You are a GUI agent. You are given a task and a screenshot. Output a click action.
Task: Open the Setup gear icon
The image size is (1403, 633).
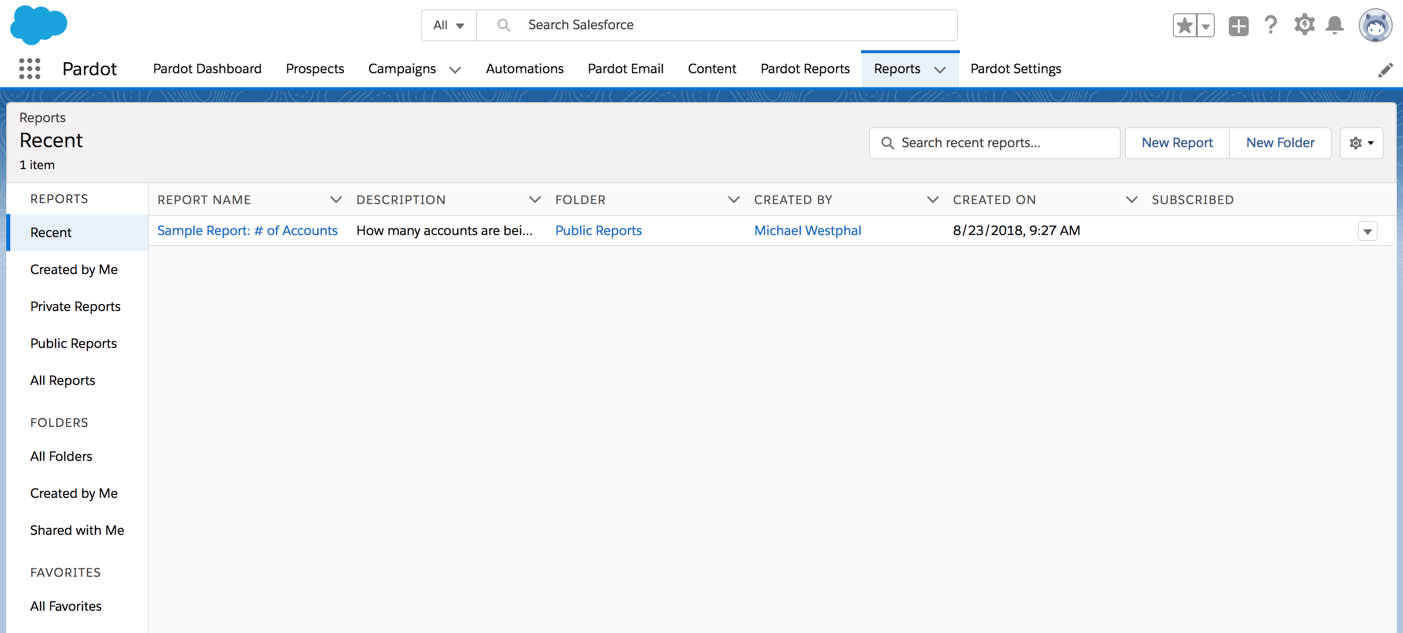[1304, 25]
